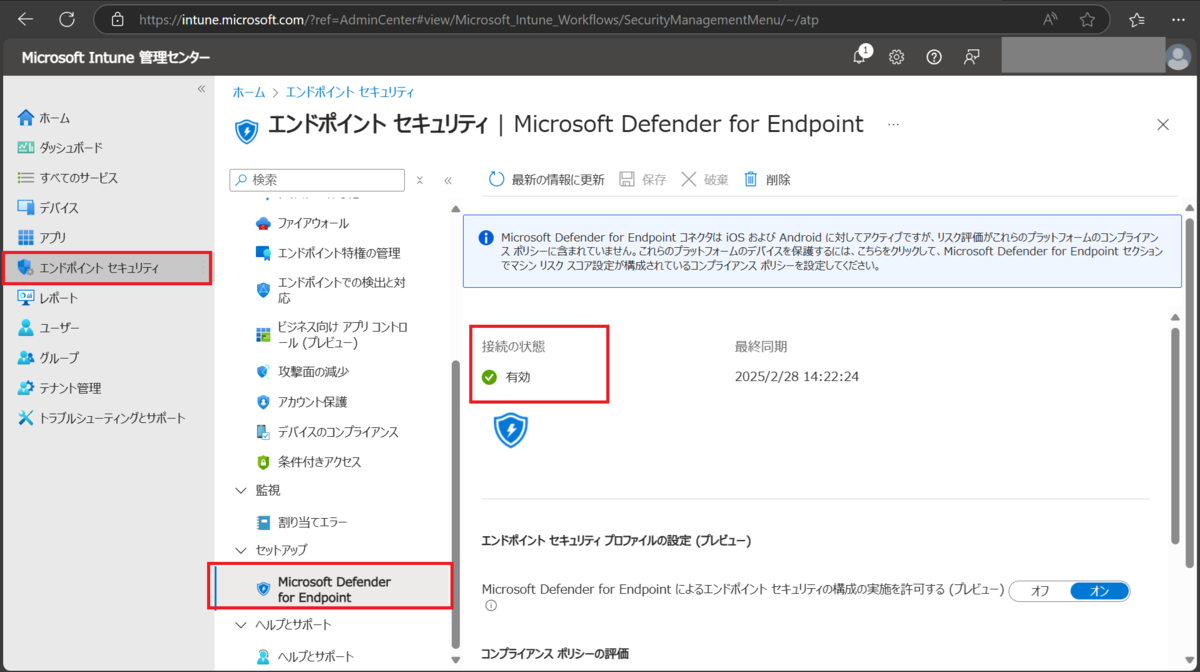Viewport: 1200px width, 672px height.
Task: Click 削除 delete toolbar button
Action: click(766, 180)
